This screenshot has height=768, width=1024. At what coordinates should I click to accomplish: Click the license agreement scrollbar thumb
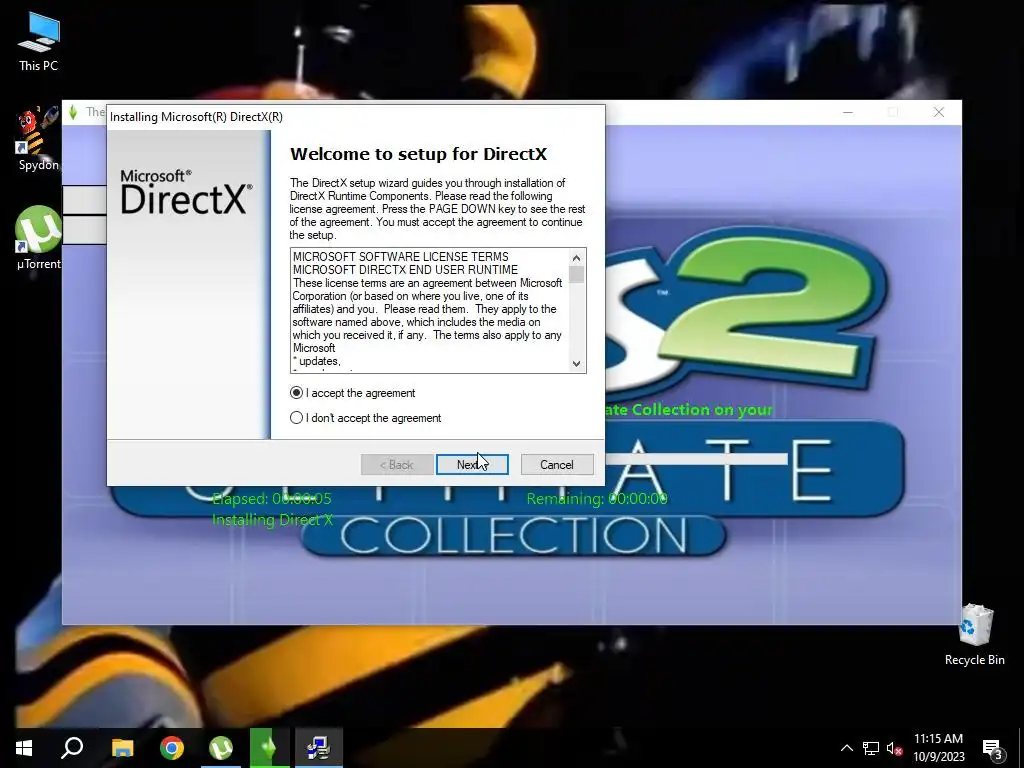tap(576, 274)
